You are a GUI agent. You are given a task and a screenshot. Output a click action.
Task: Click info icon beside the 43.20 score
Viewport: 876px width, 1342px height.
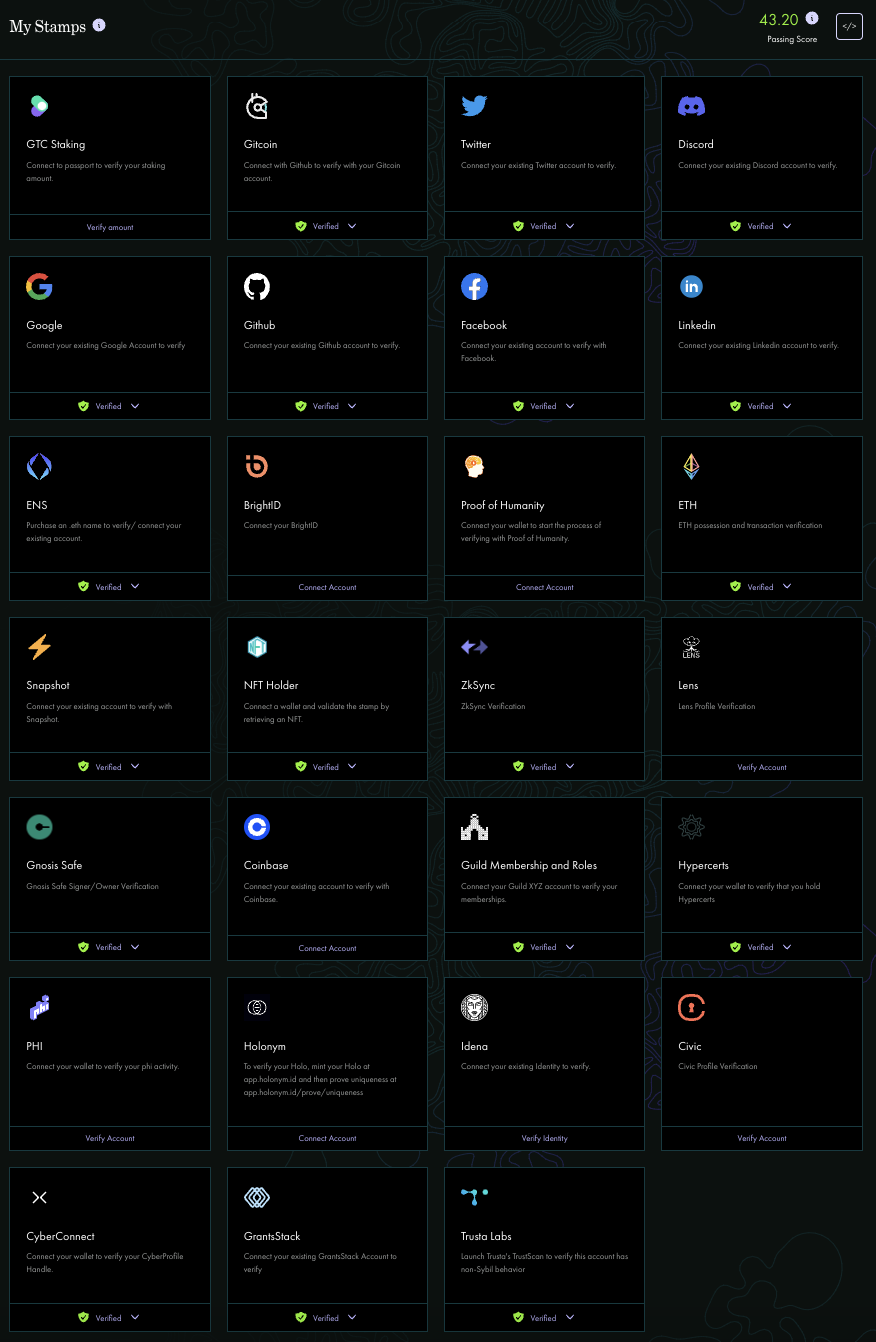812,18
